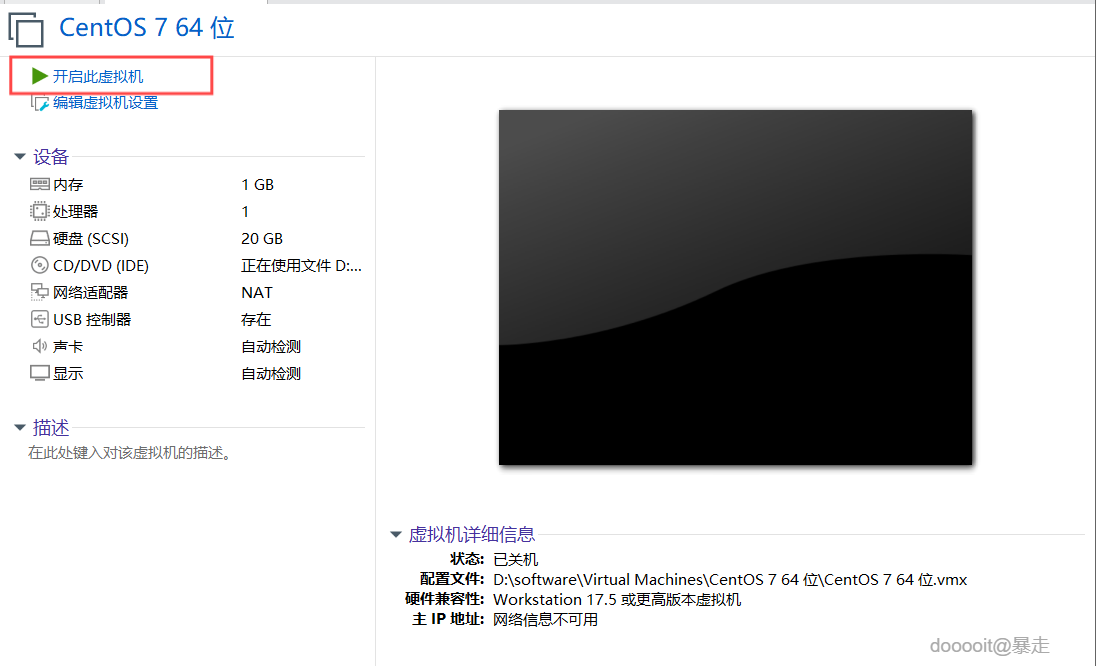Click the vmx configuration file path

click(730, 579)
